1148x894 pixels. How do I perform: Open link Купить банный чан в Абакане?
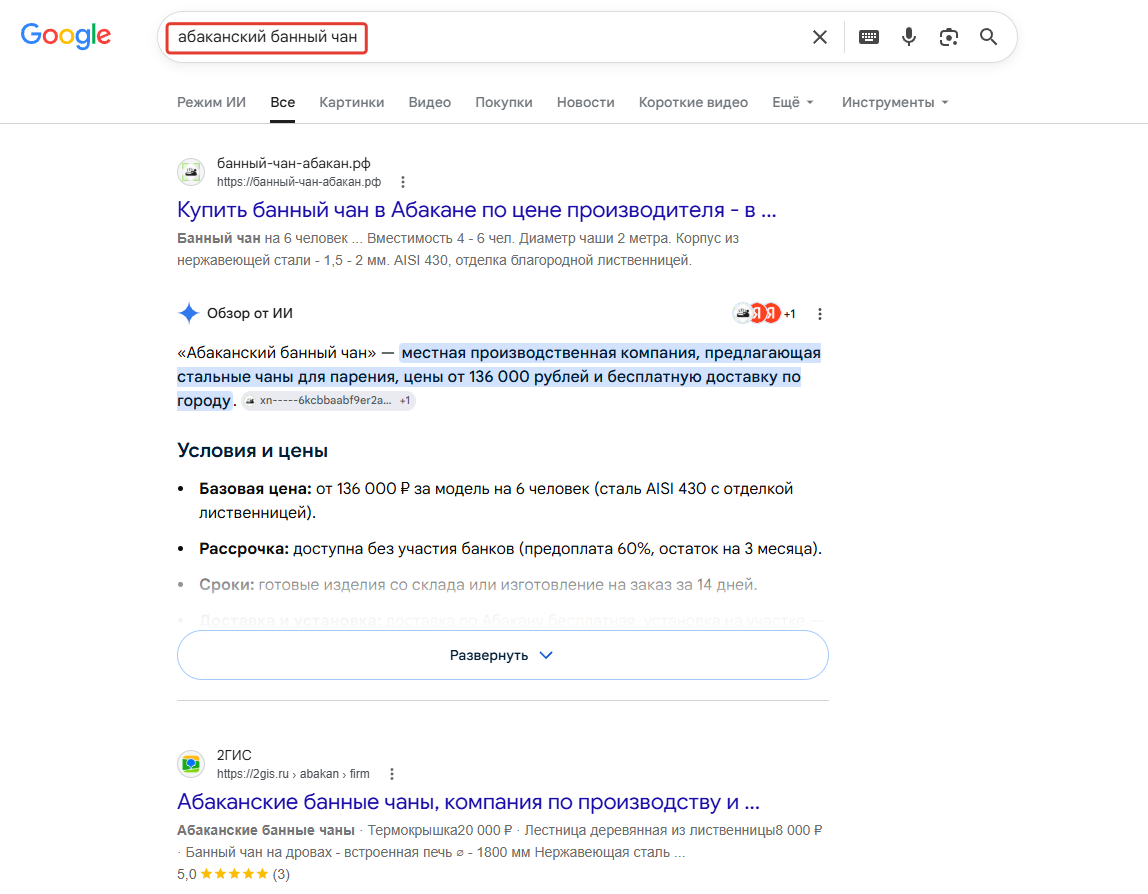point(477,210)
